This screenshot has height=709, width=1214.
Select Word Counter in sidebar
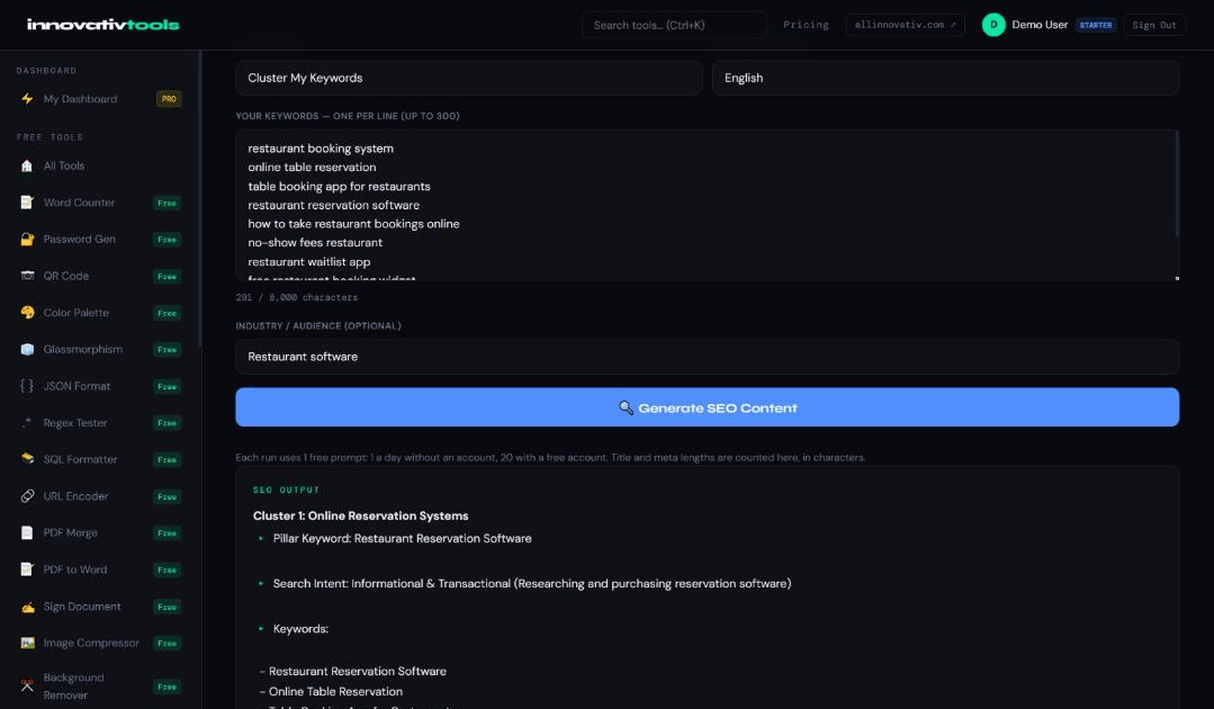click(x=79, y=203)
